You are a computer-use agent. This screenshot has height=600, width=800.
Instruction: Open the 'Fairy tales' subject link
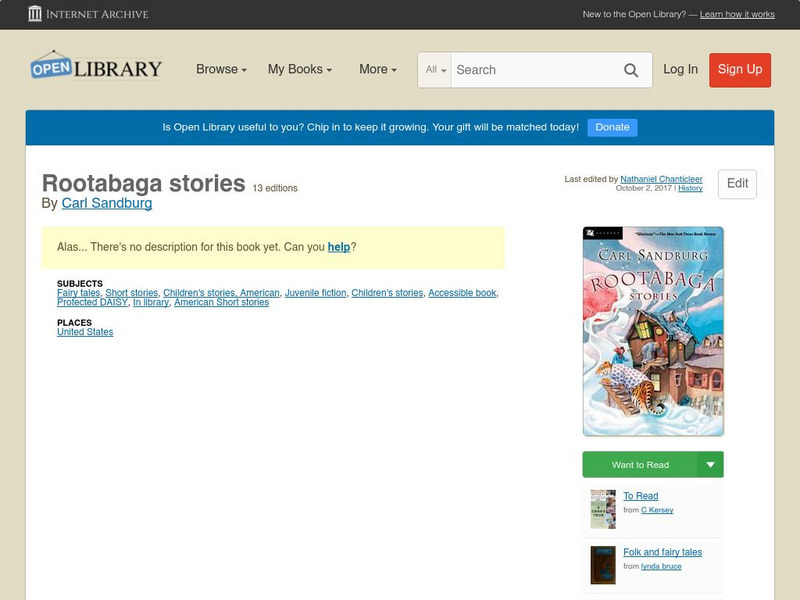point(77,291)
